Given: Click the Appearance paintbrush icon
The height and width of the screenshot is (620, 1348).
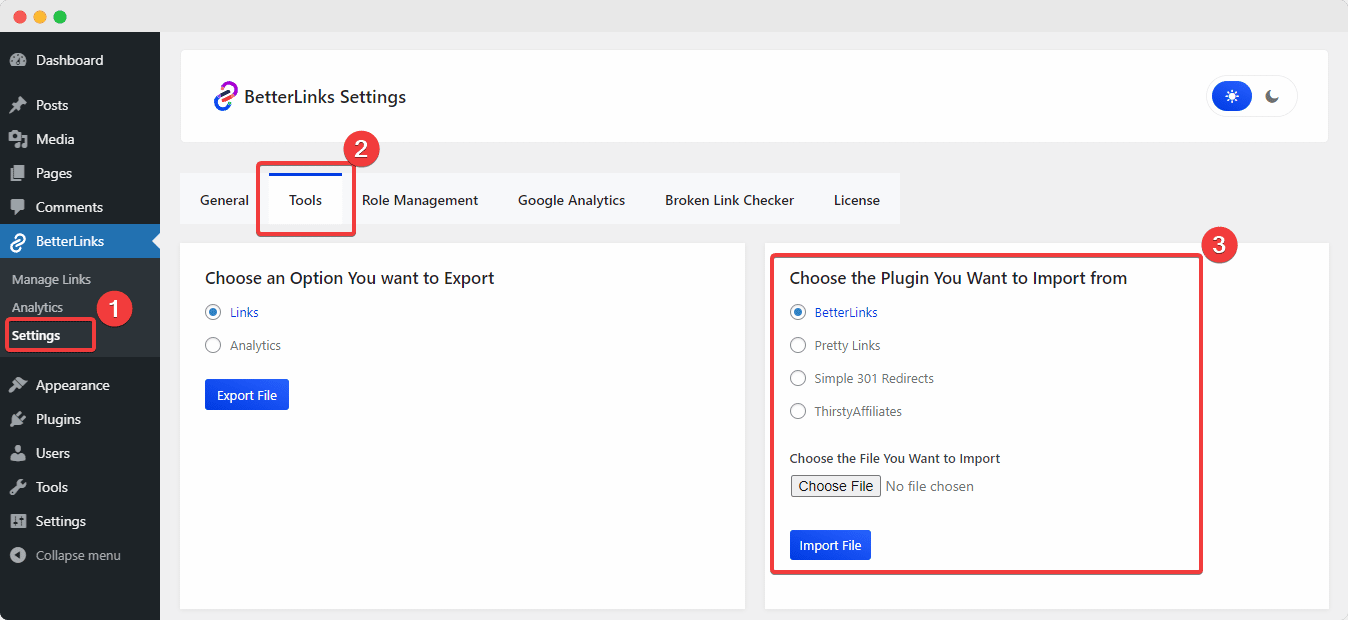Looking at the screenshot, I should [x=17, y=385].
